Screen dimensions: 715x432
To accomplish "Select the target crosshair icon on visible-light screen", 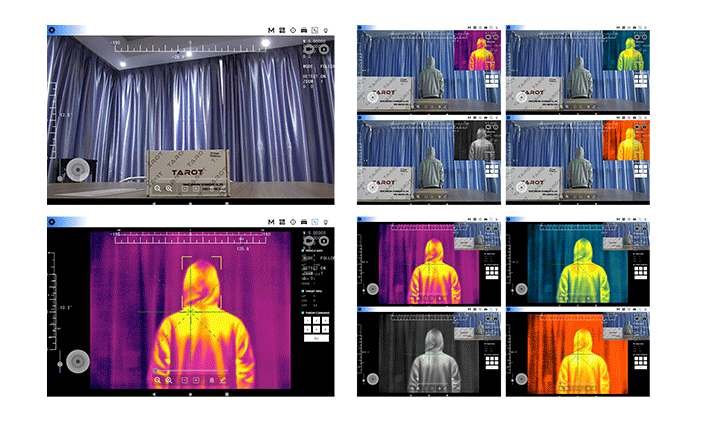I will [x=293, y=30].
